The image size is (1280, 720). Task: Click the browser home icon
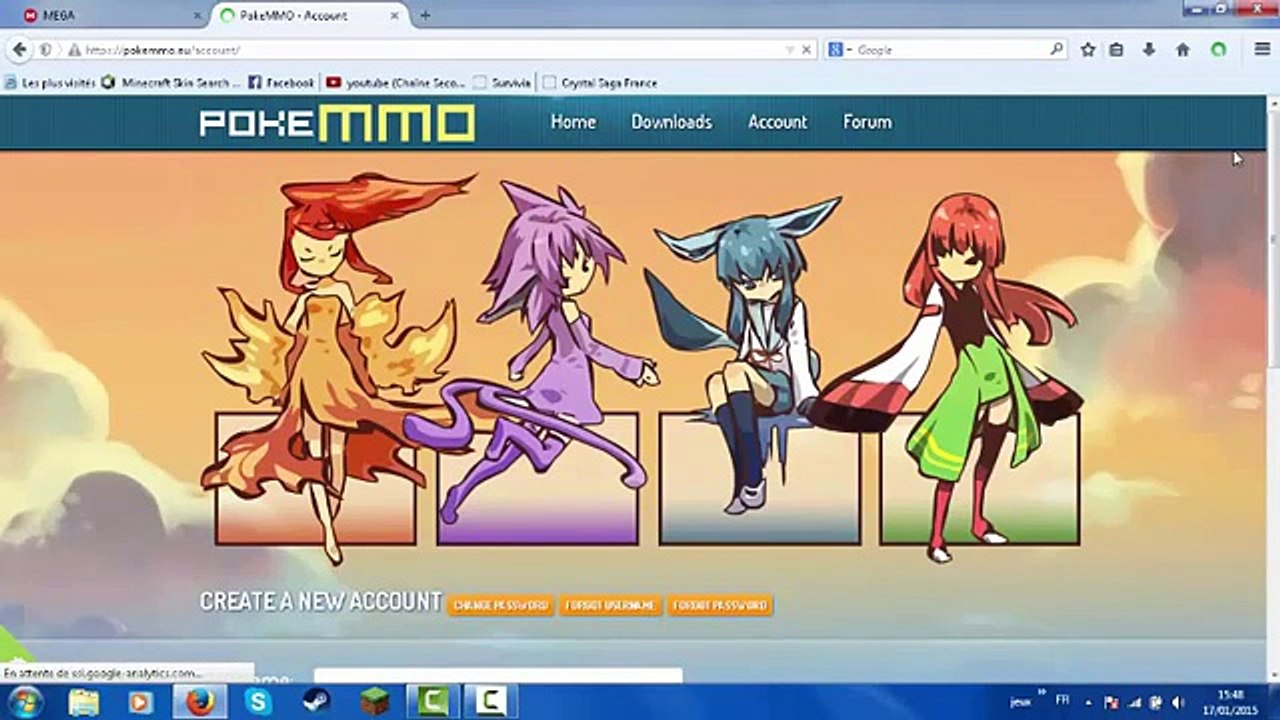pyautogui.click(x=1183, y=49)
